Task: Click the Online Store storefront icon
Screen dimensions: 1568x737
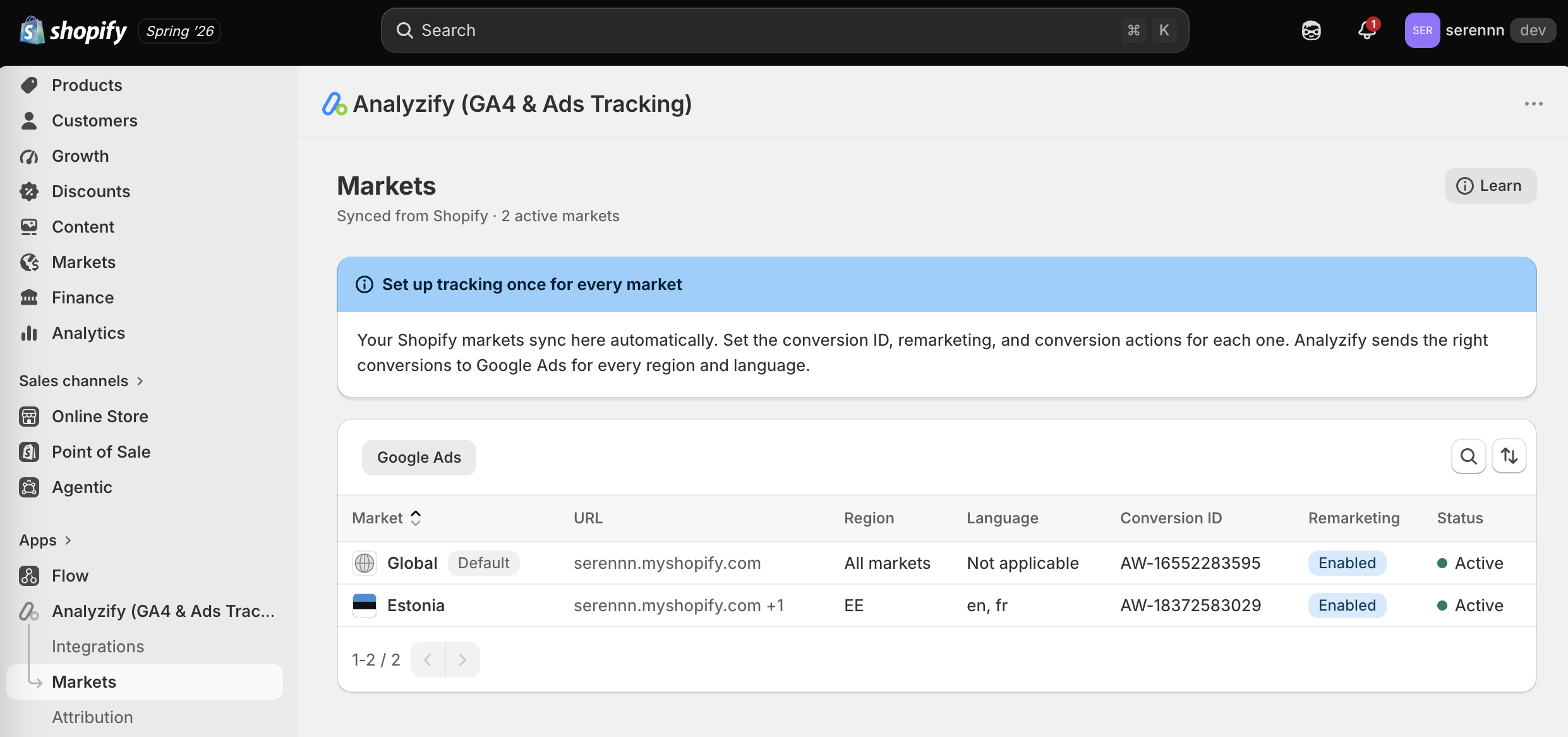Action: [29, 417]
